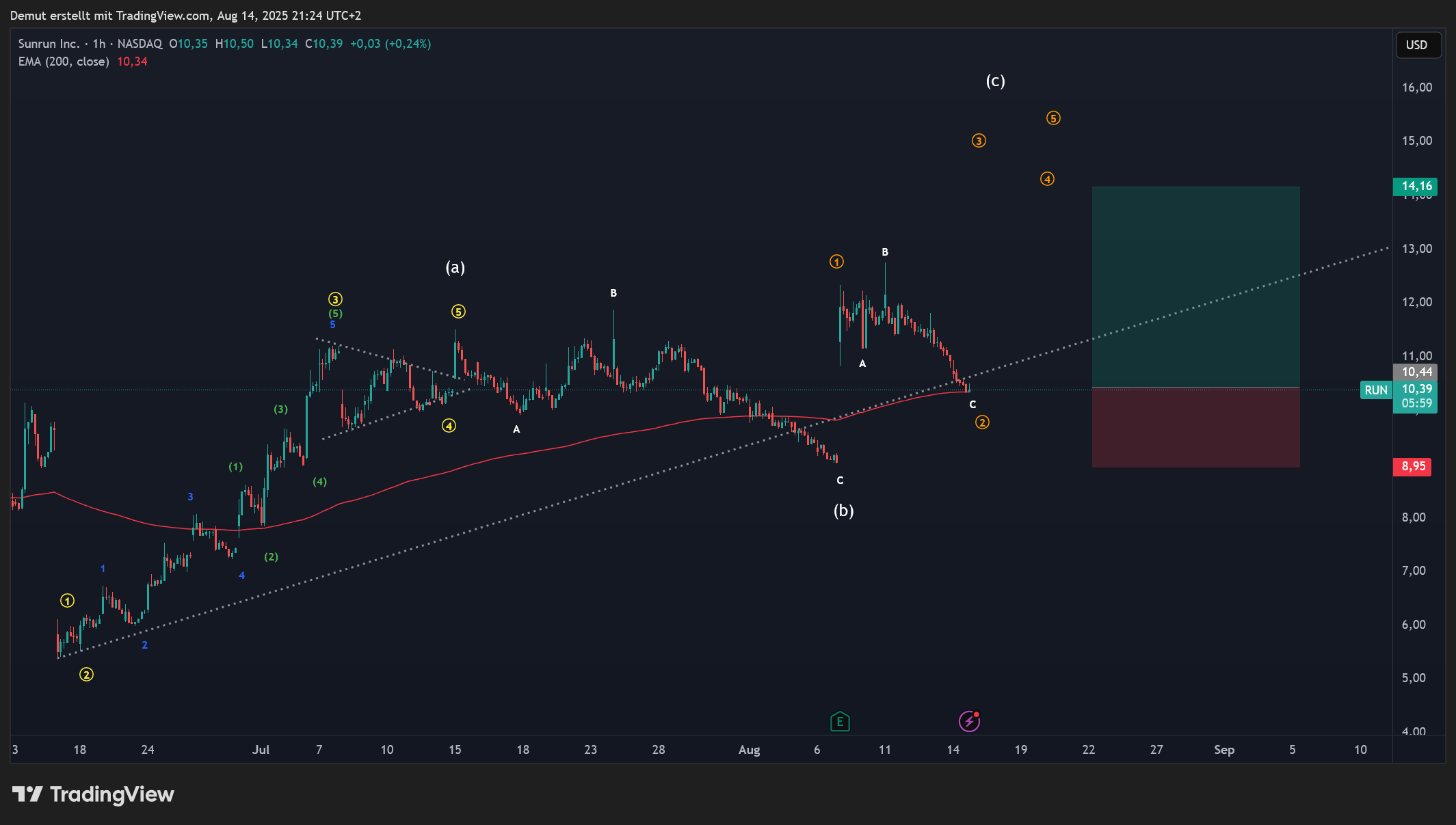
Task: Click the green earnings E icon
Action: tap(840, 721)
